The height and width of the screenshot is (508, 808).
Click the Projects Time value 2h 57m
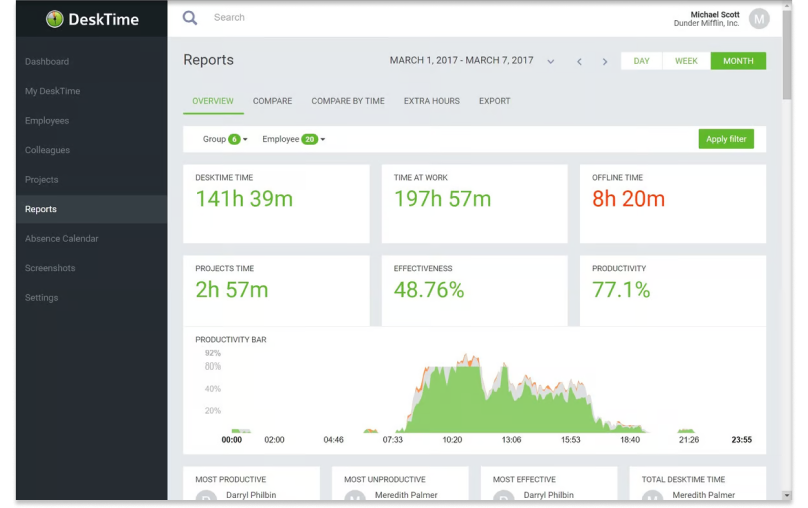click(232, 290)
